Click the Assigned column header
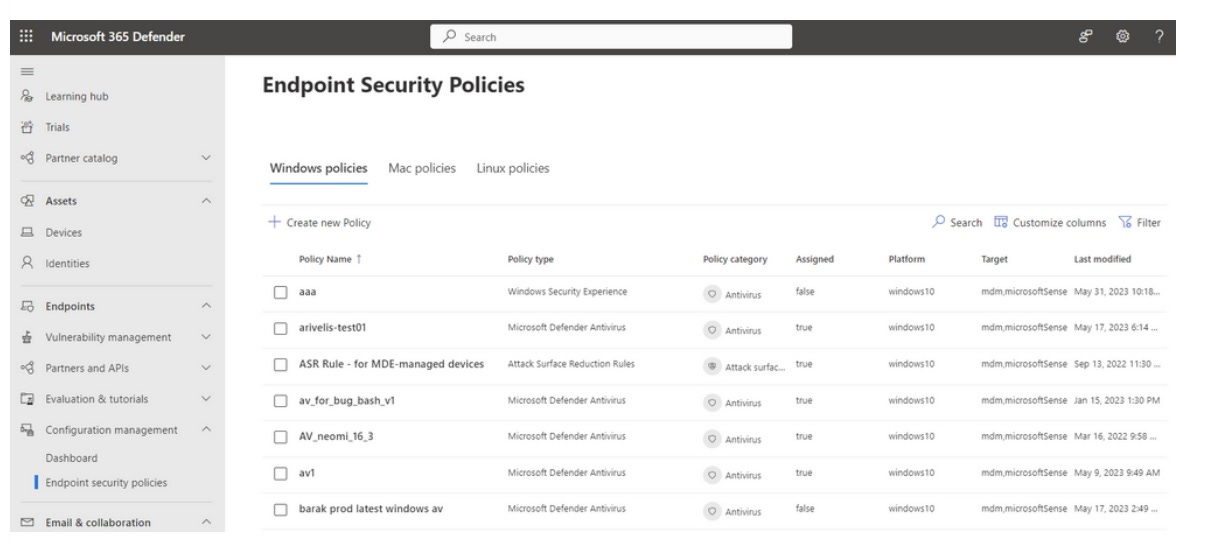The image size is (1223, 542). (815, 260)
